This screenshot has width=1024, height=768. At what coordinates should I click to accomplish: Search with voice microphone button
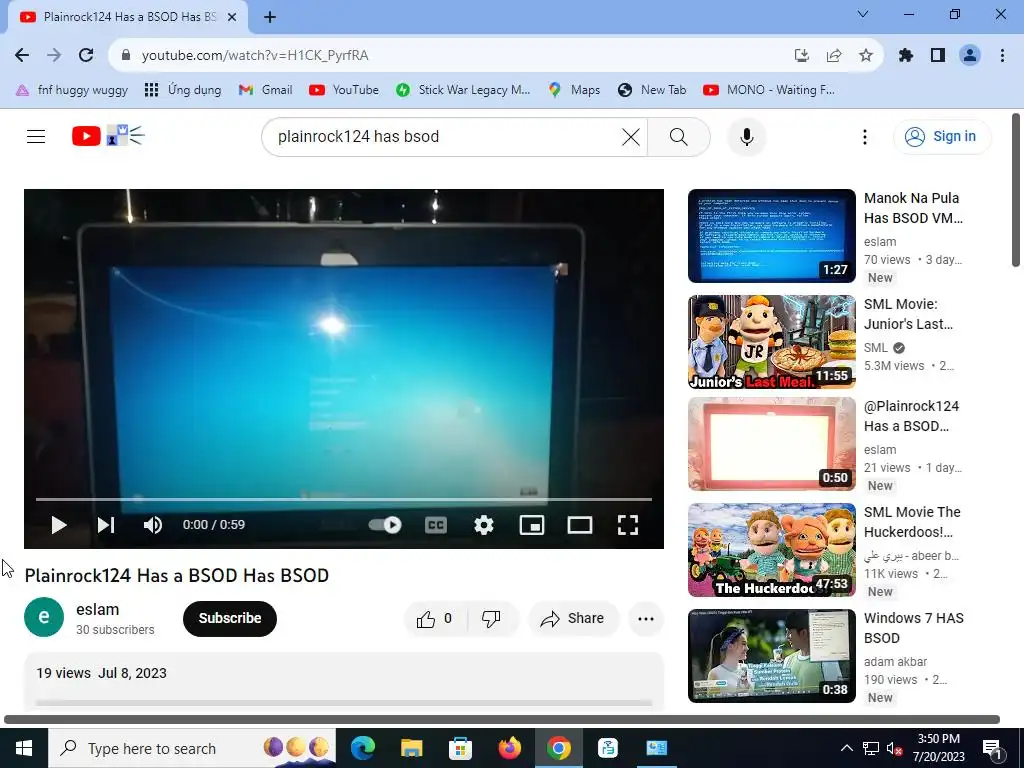coord(746,136)
